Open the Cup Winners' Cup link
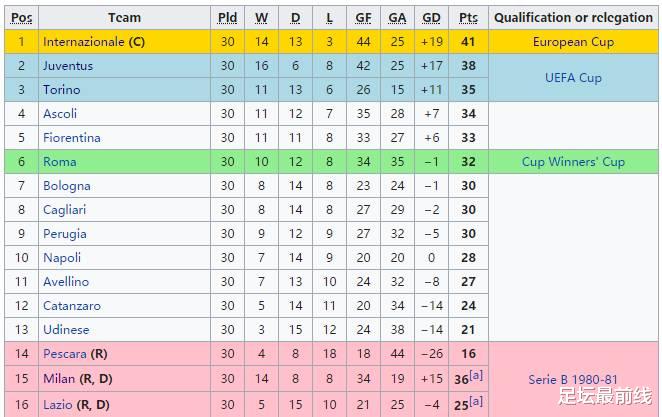This screenshot has width=662, height=417. [x=573, y=162]
